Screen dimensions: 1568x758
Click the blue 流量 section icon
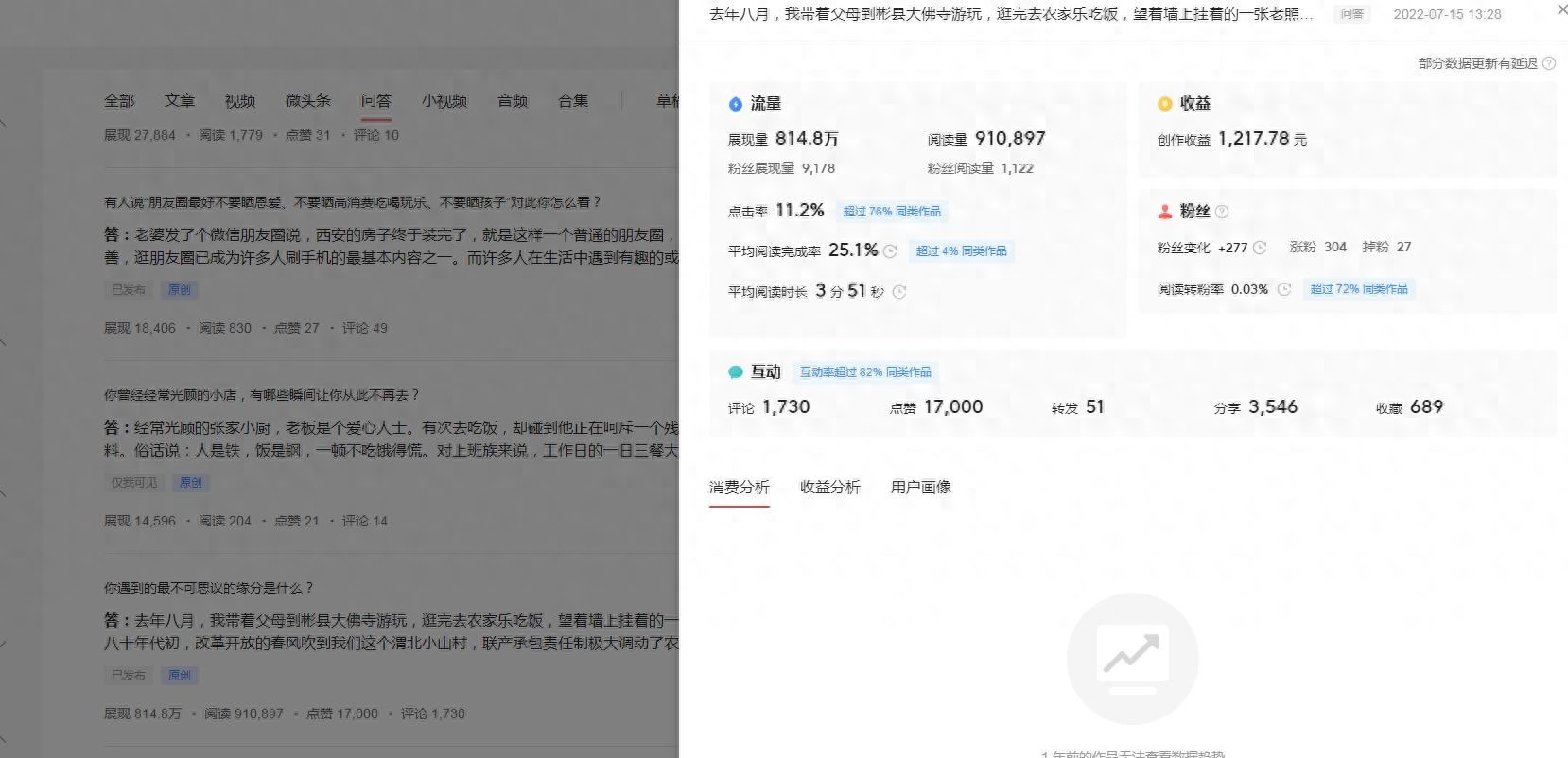(736, 104)
